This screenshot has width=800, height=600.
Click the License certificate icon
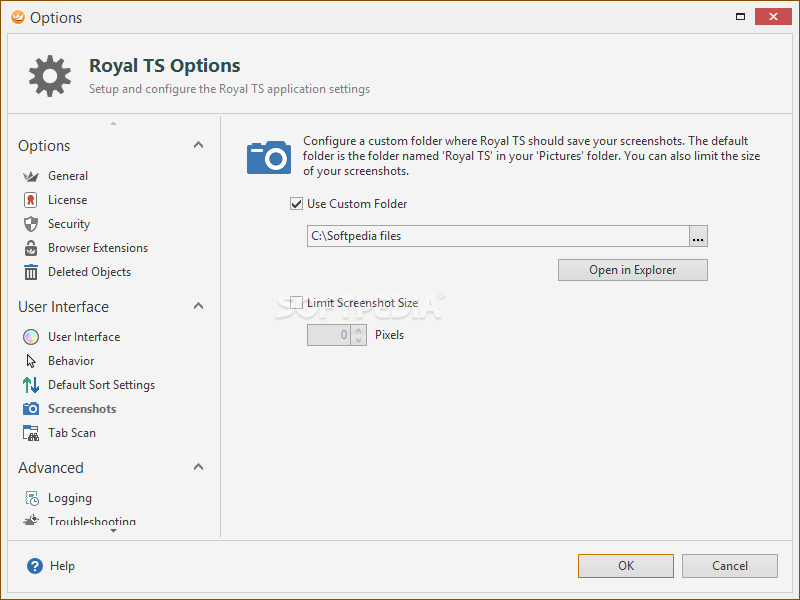coord(31,200)
